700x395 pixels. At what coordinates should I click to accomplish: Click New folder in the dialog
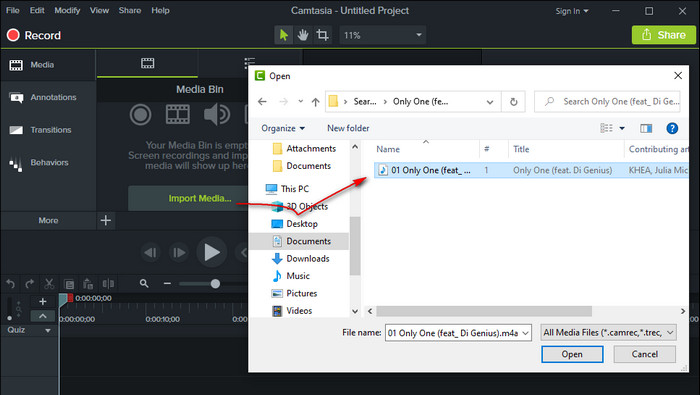[348, 128]
